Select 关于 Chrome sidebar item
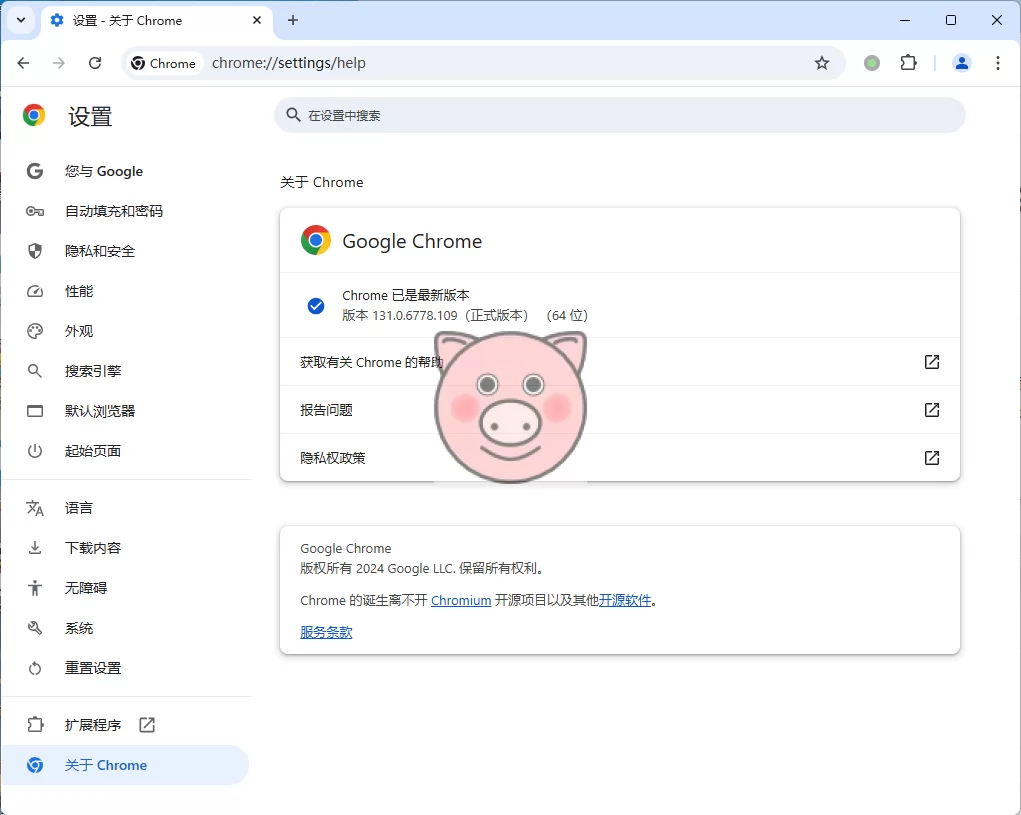Screen dimensions: 1021x815 tap(125, 765)
